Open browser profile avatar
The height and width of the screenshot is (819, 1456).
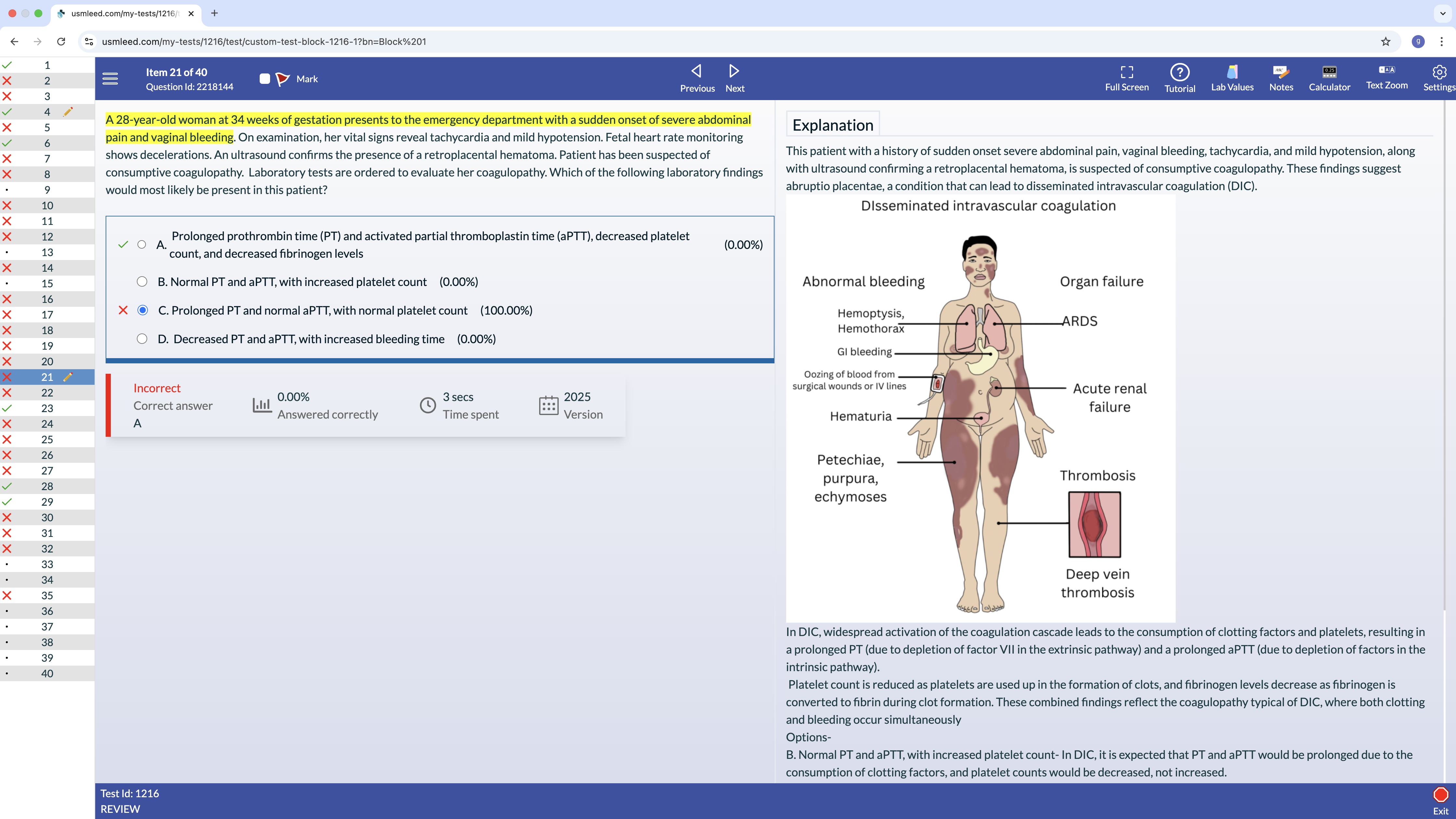[1418, 41]
